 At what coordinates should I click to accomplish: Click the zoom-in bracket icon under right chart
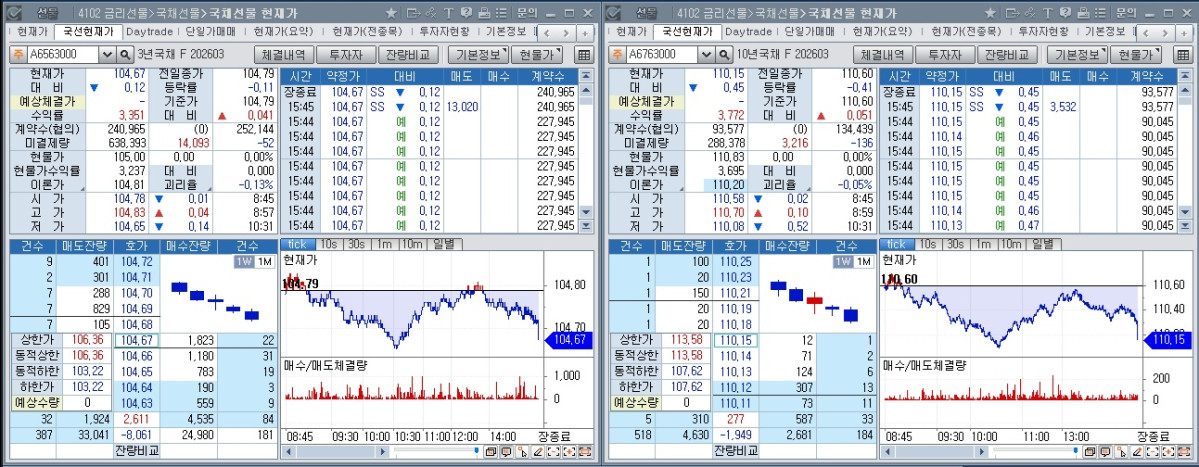[1169, 452]
